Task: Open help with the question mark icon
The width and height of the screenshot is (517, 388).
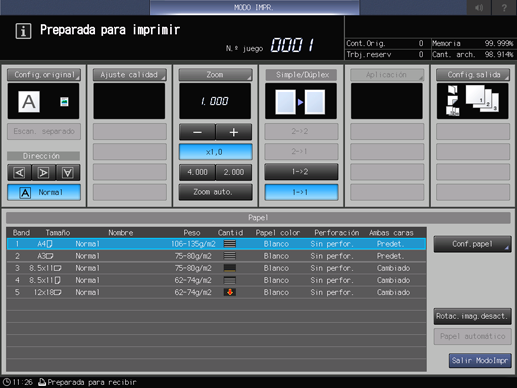Action: point(504,7)
